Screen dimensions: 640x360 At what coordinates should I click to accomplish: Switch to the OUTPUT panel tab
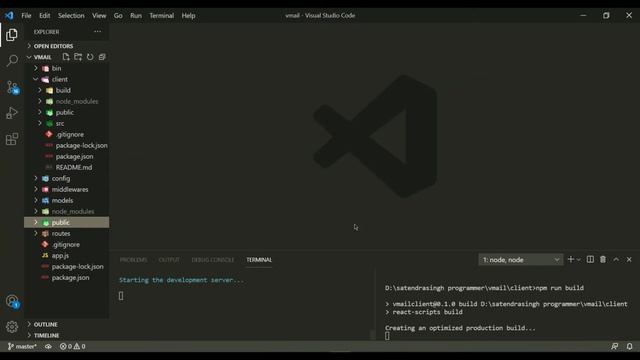(x=169, y=260)
